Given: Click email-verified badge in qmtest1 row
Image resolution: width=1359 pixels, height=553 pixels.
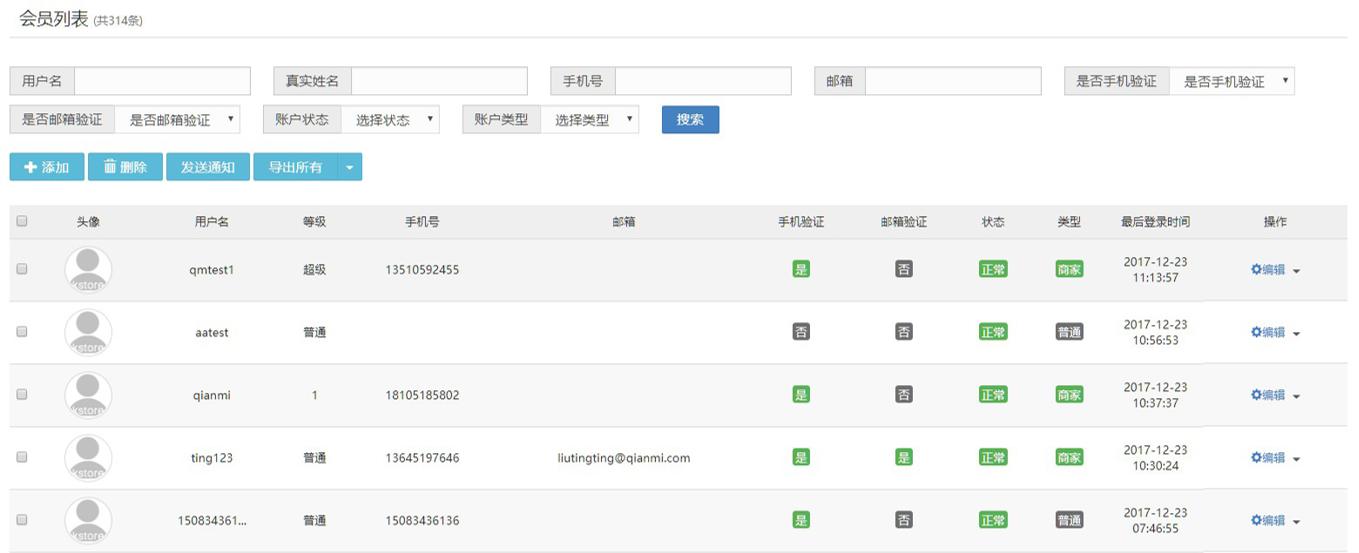Looking at the screenshot, I should (x=904, y=269).
